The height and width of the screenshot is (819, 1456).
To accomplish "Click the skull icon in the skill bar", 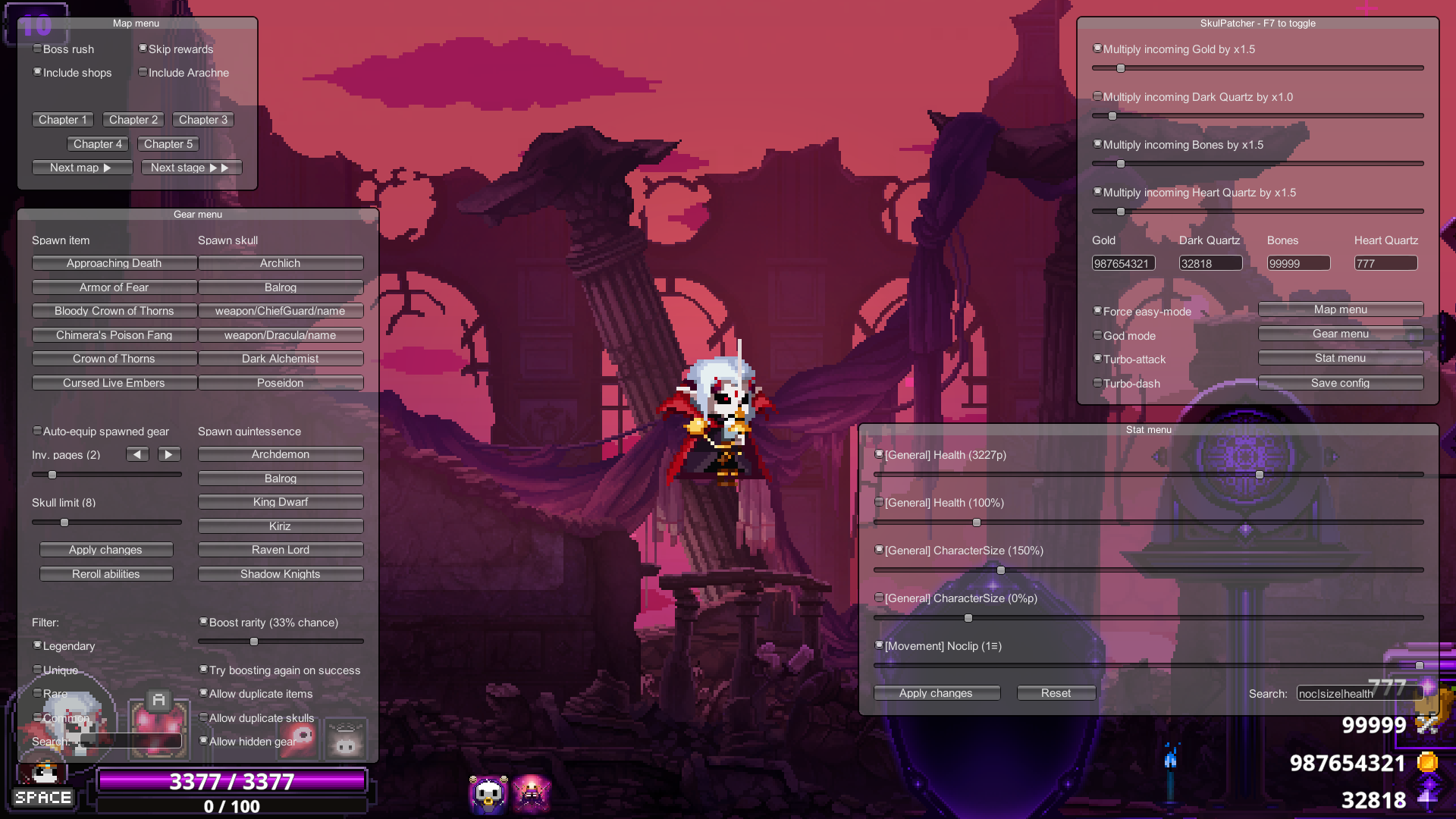I will (488, 793).
